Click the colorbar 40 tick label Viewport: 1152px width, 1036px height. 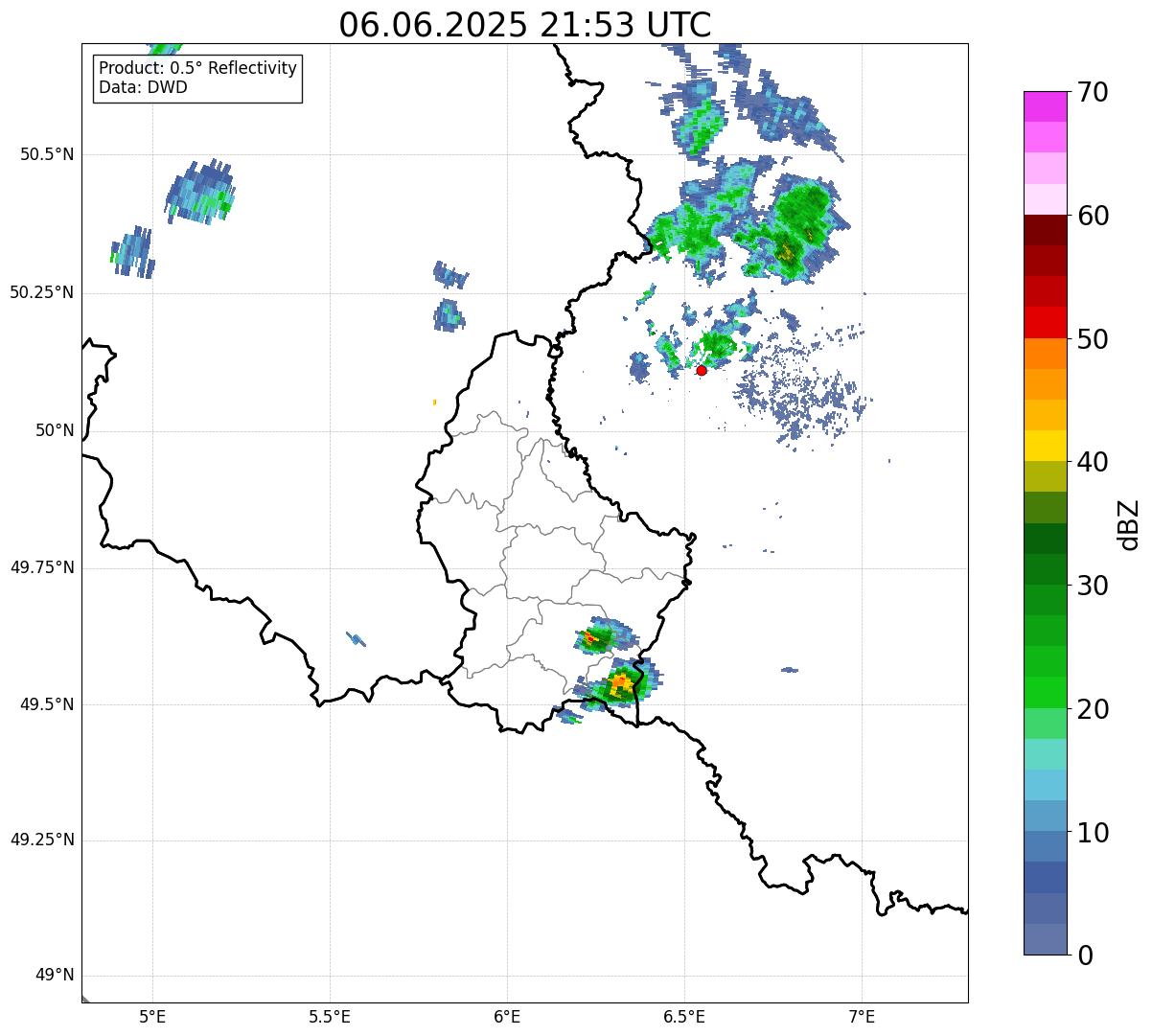[x=1092, y=462]
